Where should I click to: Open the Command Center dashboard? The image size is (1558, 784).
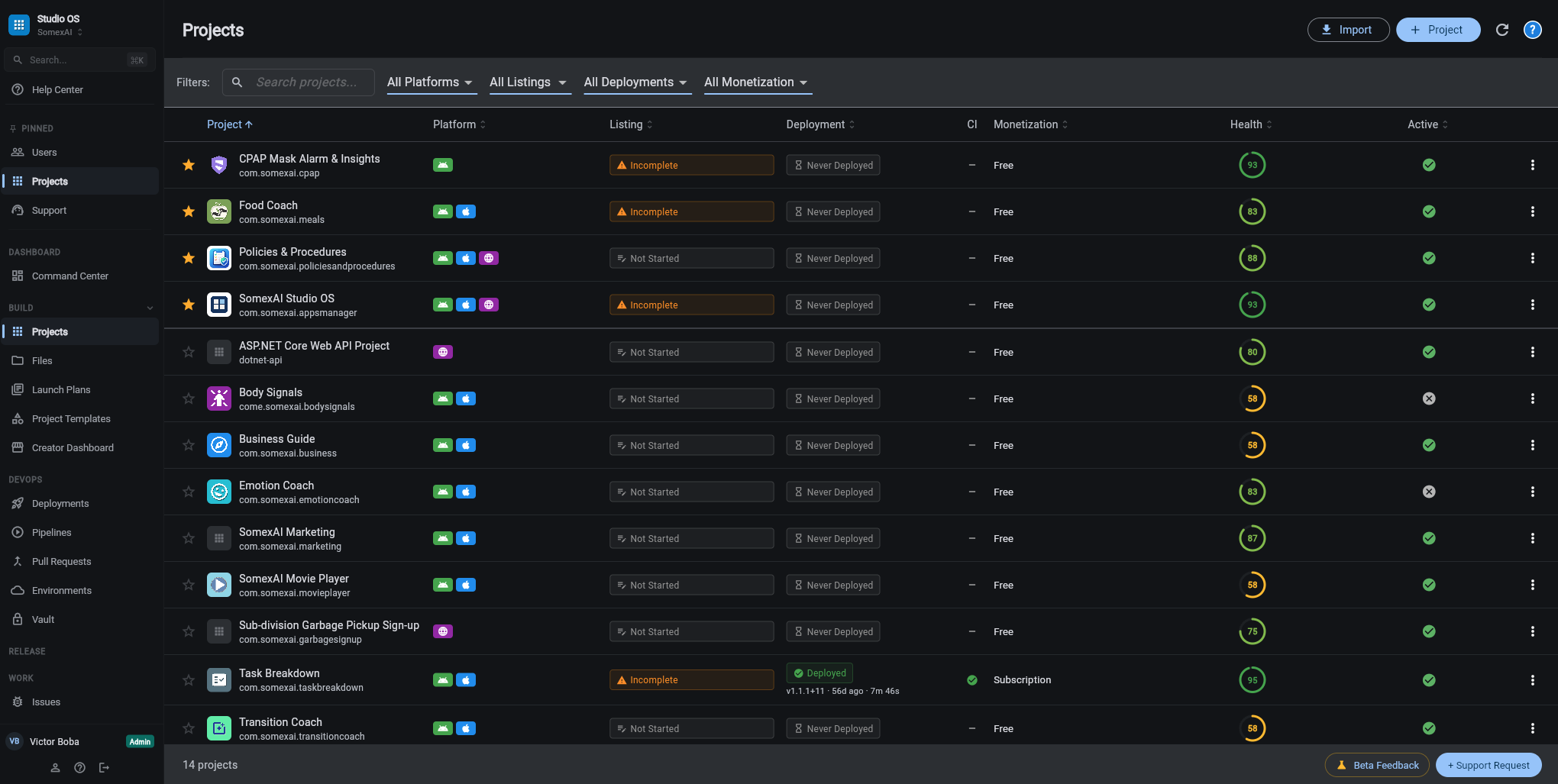point(69,276)
